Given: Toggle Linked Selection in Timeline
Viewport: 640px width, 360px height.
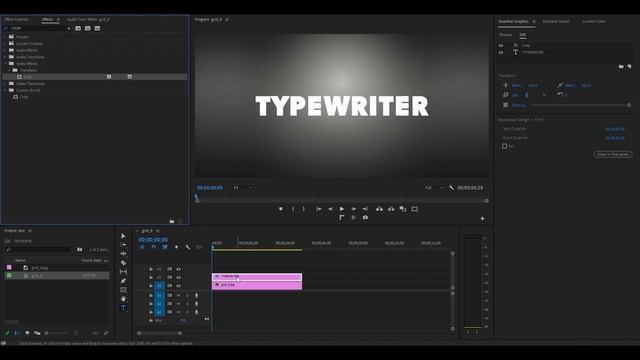Looking at the screenshot, I should 165,247.
